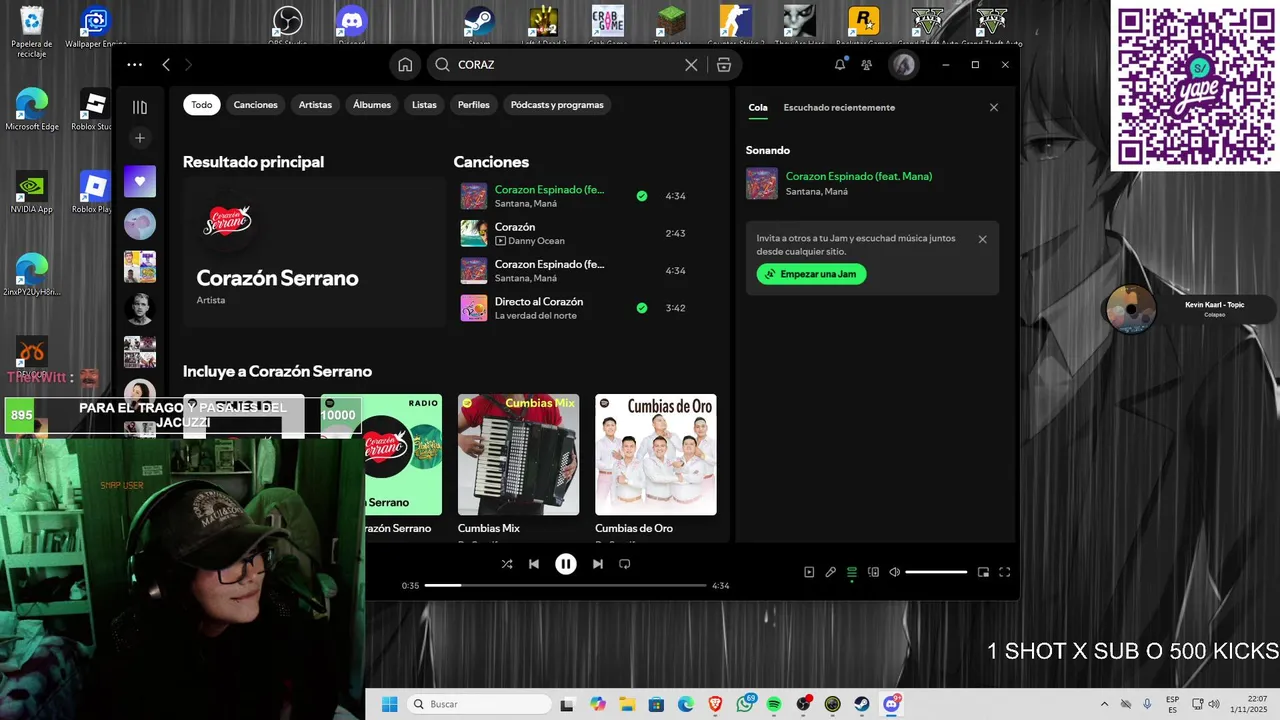Image resolution: width=1280 pixels, height=720 pixels.
Task: Dismiss the Jam invitation banner
Action: click(982, 239)
